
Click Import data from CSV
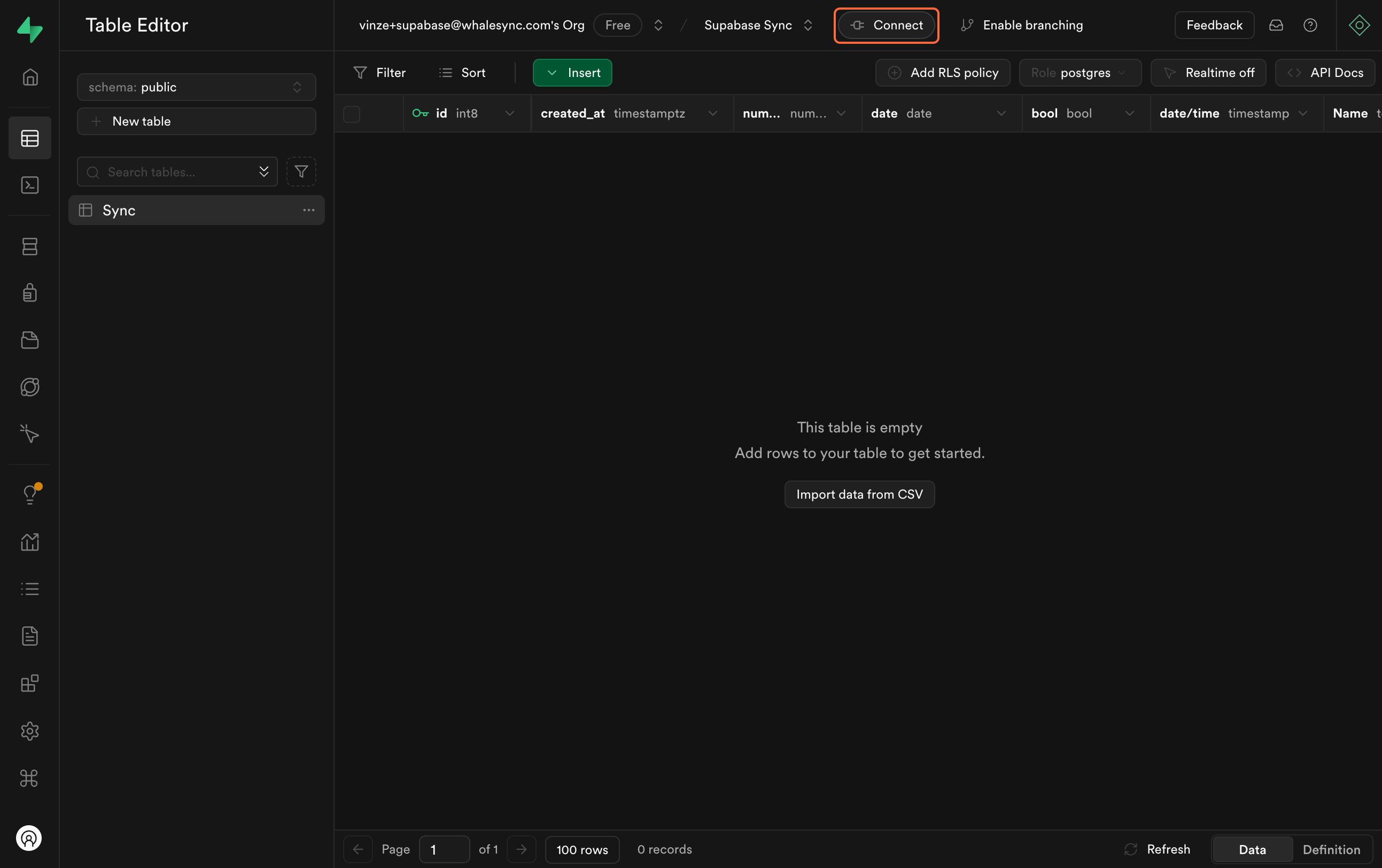pos(859,494)
